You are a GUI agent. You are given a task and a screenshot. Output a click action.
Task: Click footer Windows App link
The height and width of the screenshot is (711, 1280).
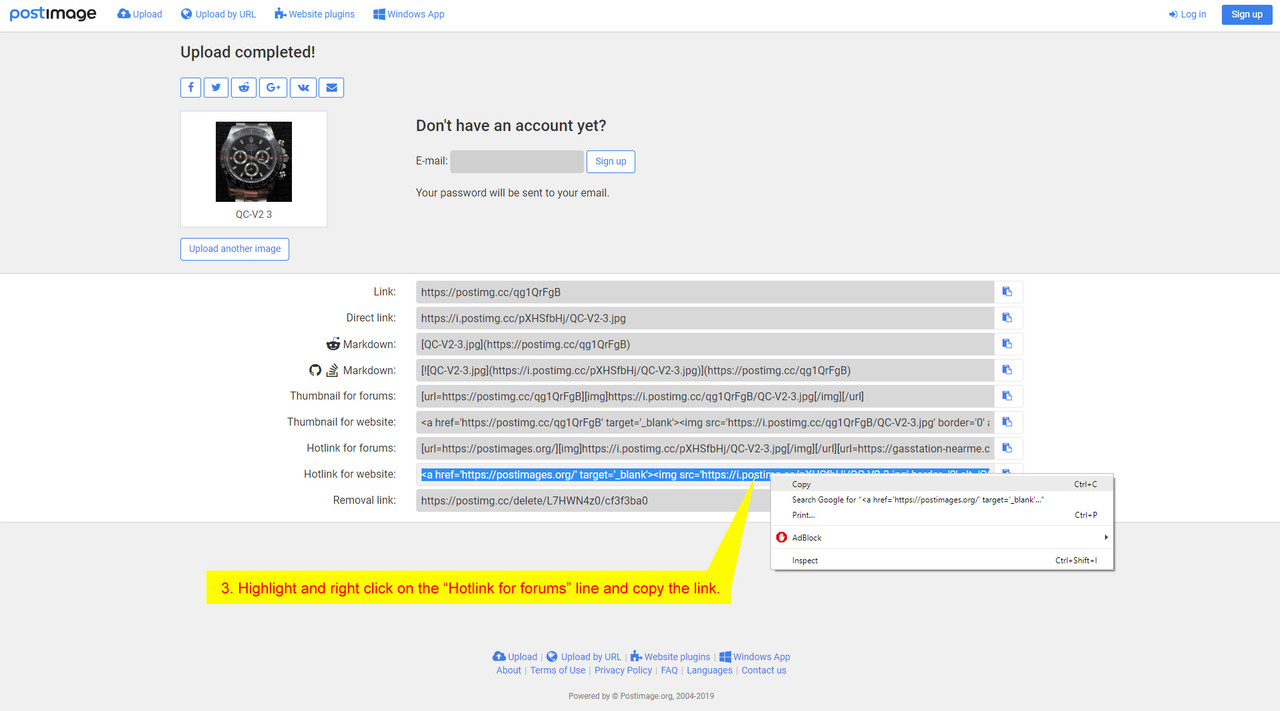[x=755, y=657]
